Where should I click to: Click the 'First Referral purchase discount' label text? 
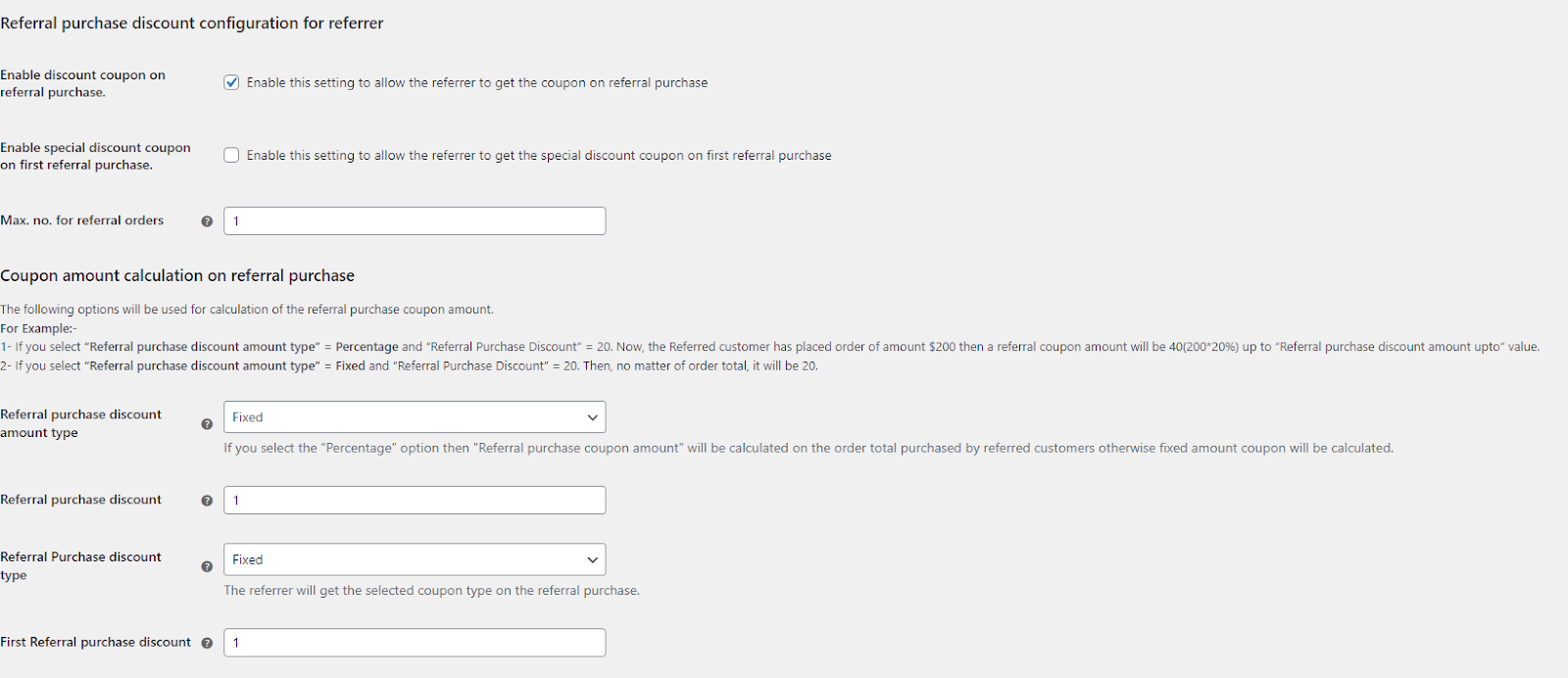[x=96, y=642]
